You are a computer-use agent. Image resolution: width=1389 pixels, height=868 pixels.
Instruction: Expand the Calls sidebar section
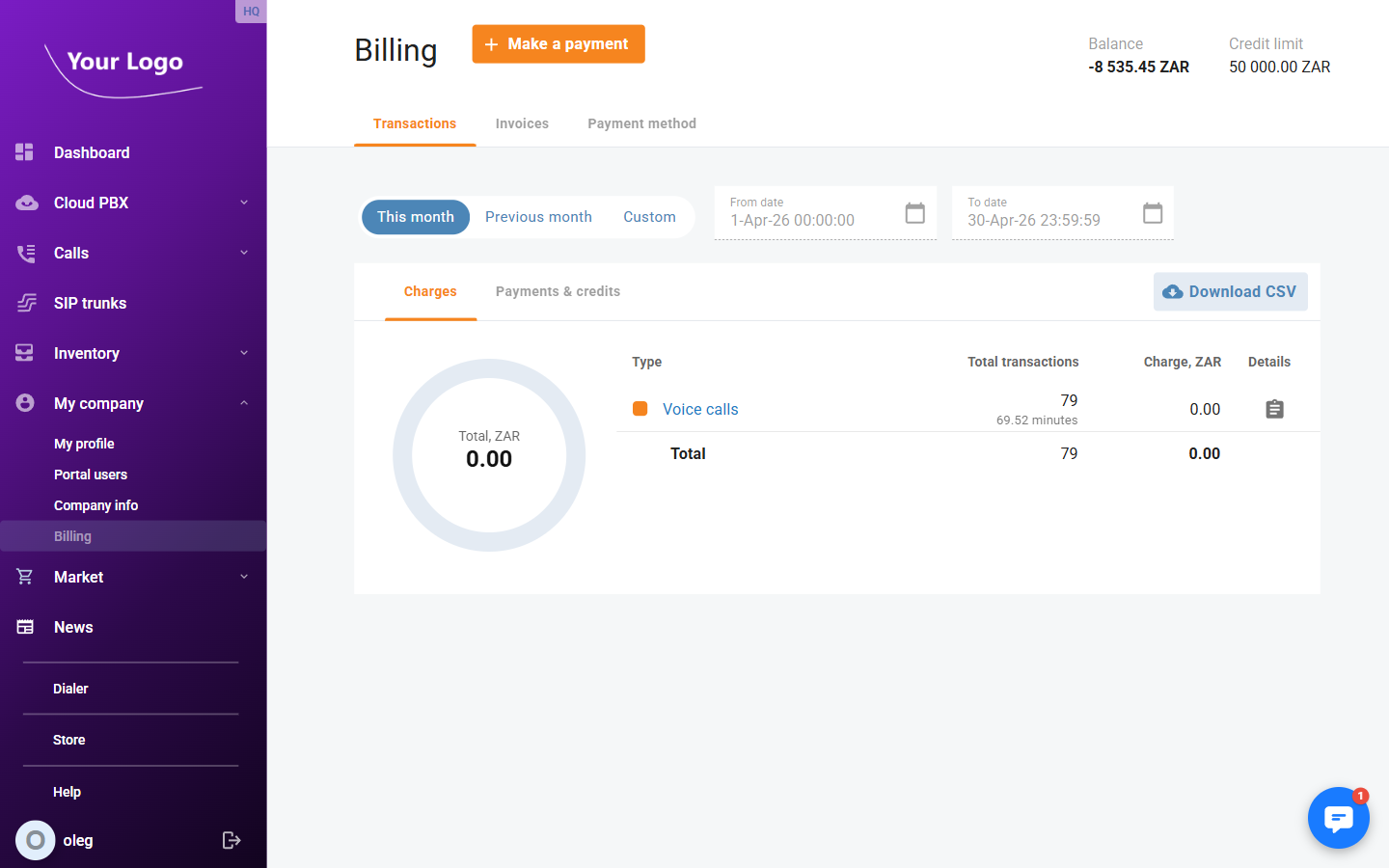[242, 253]
